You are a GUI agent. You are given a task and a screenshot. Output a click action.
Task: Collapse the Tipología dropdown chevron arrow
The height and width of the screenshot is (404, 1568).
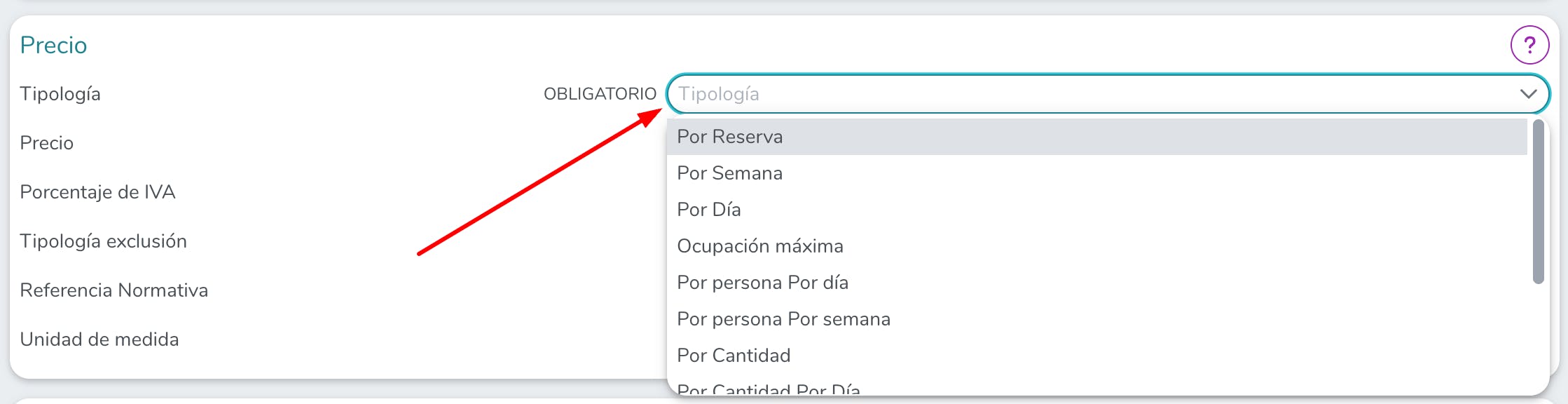[1528, 94]
